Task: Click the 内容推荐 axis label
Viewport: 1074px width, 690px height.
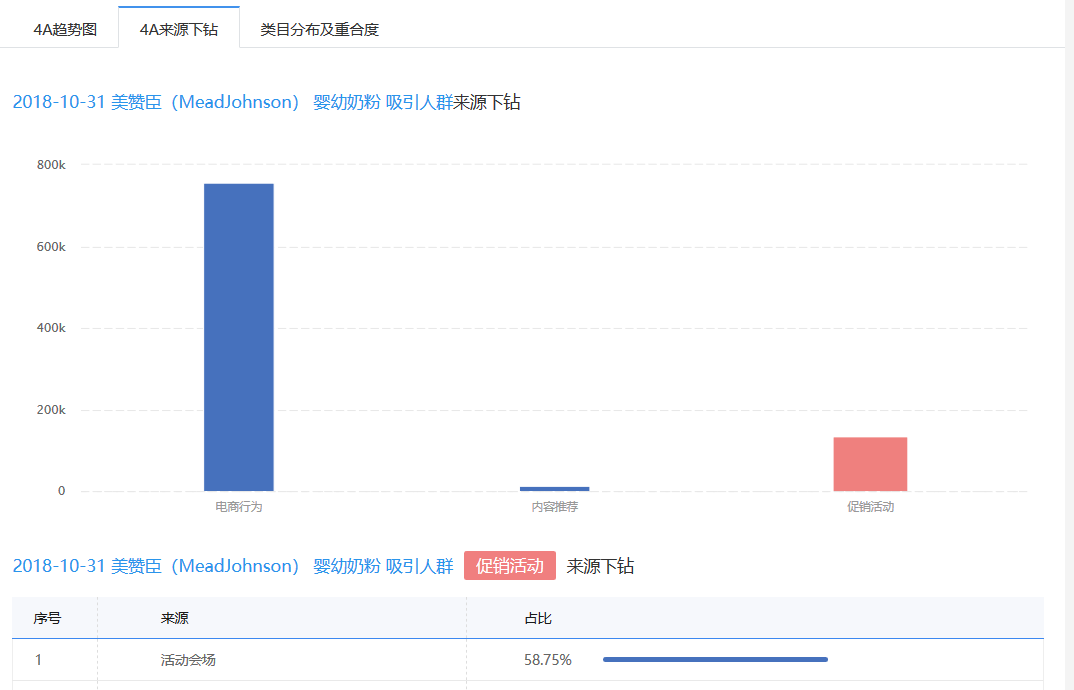Action: coord(554,507)
